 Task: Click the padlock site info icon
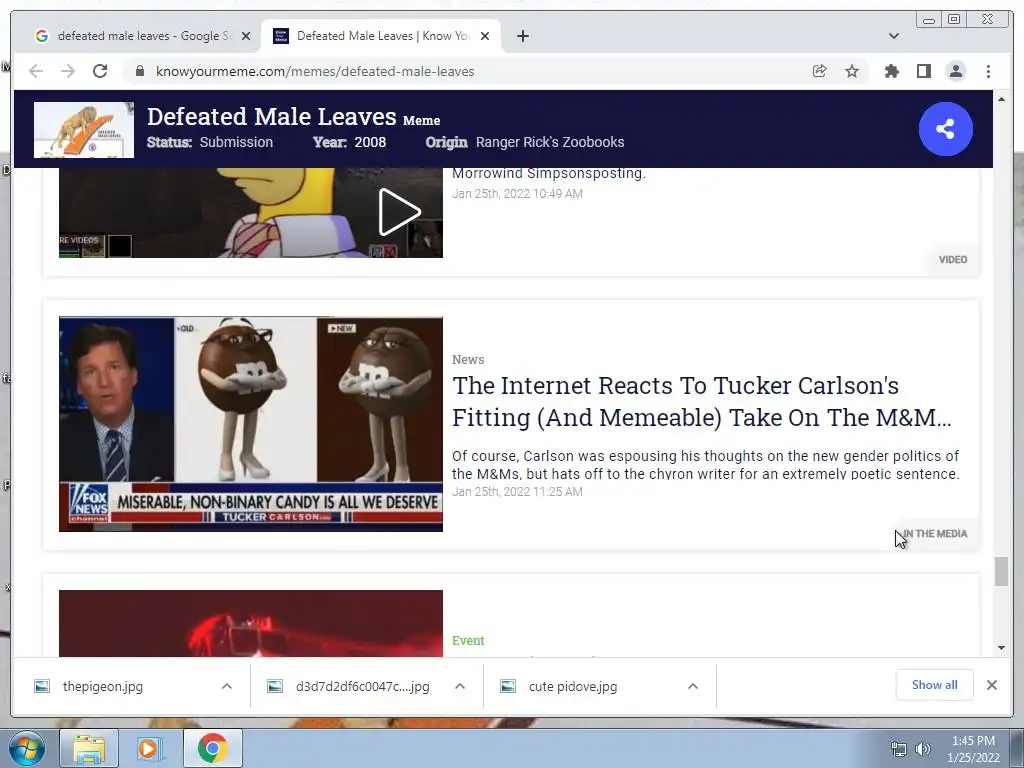[140, 71]
